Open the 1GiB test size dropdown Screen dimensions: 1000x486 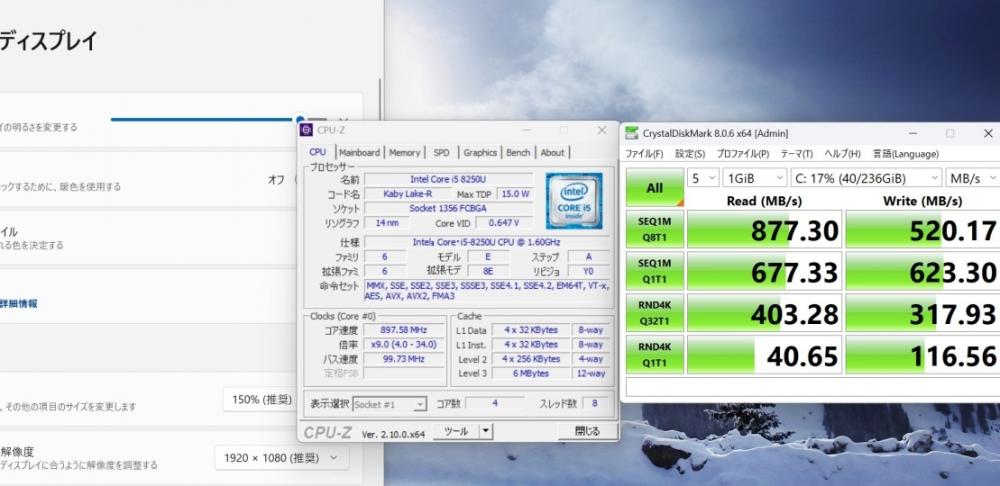(x=755, y=178)
